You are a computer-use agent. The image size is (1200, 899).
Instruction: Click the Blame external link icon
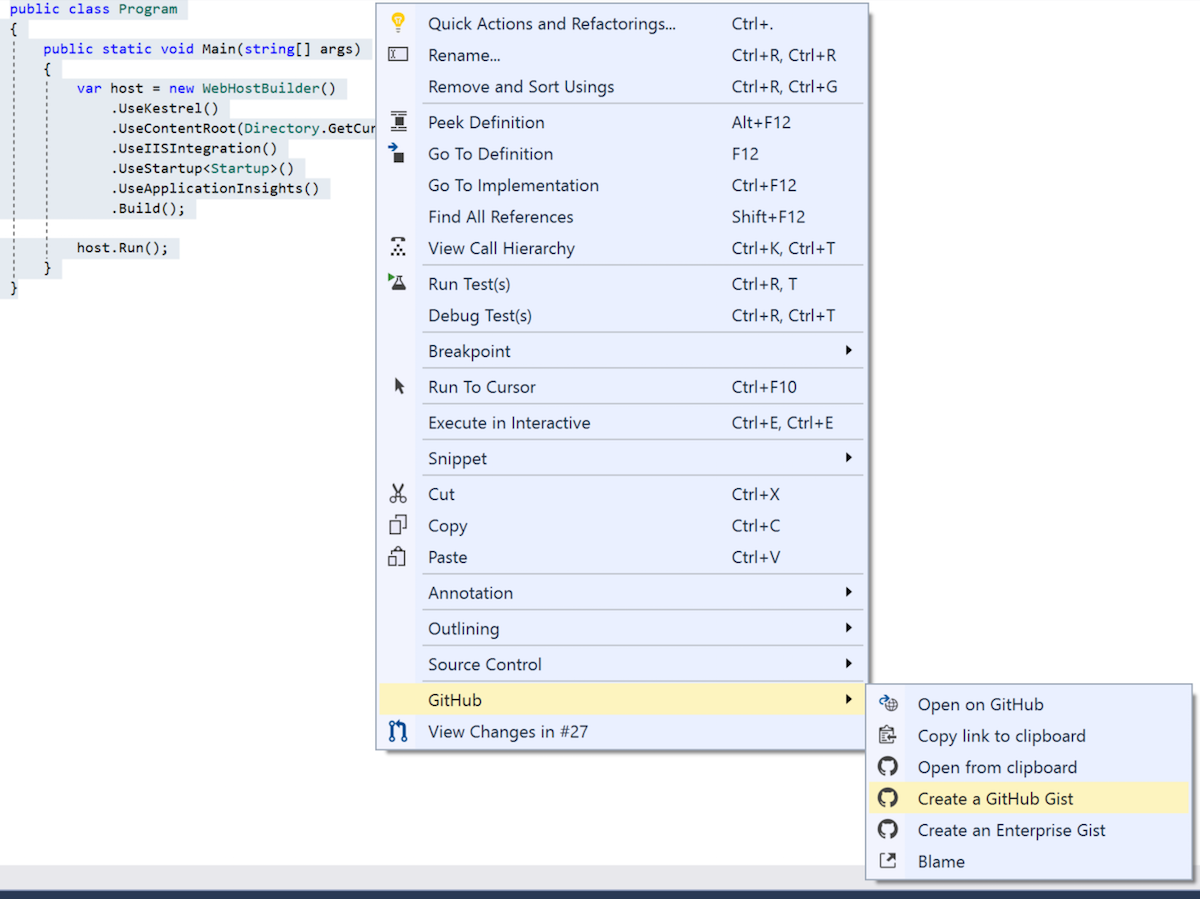point(888,860)
